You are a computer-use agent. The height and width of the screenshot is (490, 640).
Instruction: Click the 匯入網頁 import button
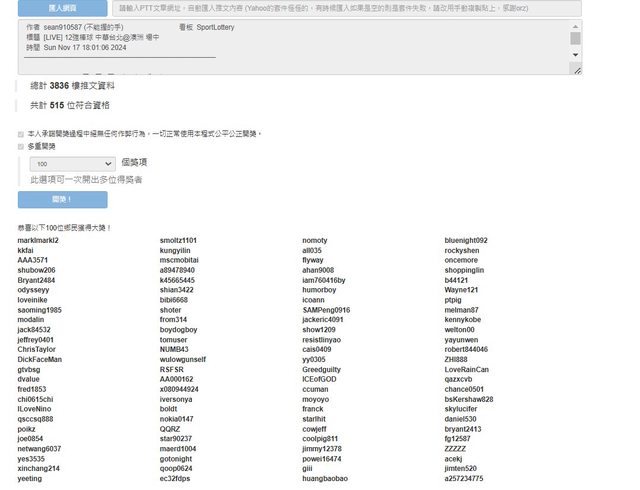pos(62,8)
